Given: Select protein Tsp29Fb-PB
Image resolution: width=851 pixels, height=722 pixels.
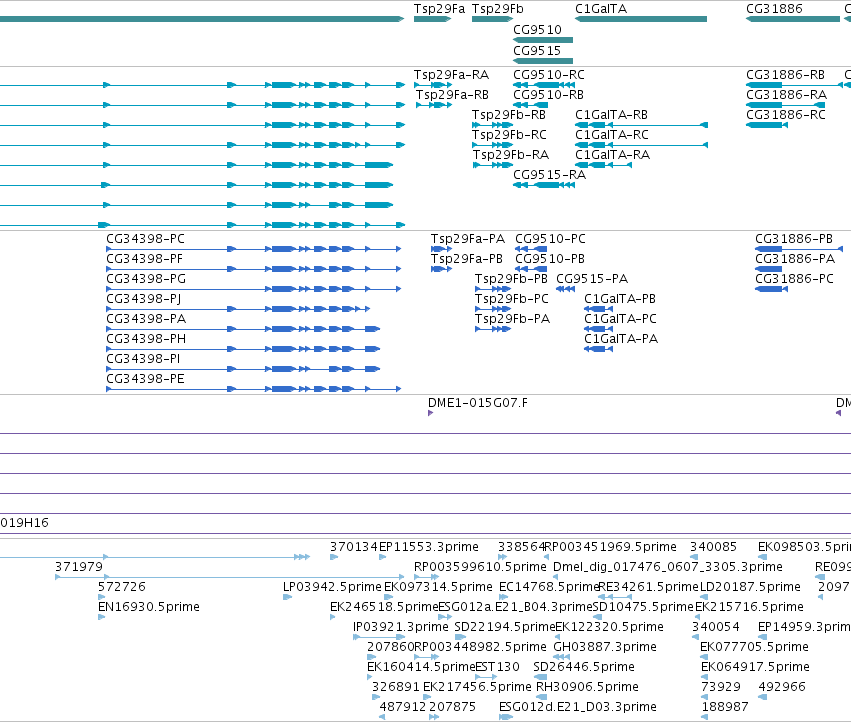Looking at the screenshot, I should tap(511, 280).
